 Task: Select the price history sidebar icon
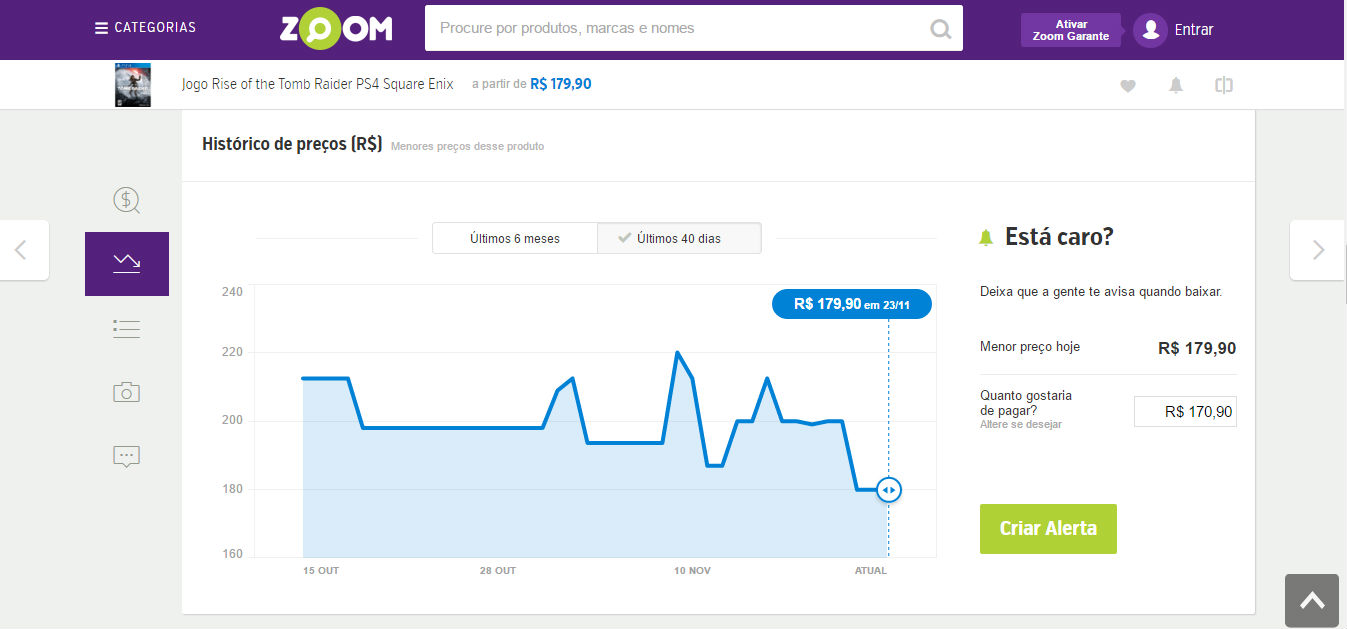[127, 264]
